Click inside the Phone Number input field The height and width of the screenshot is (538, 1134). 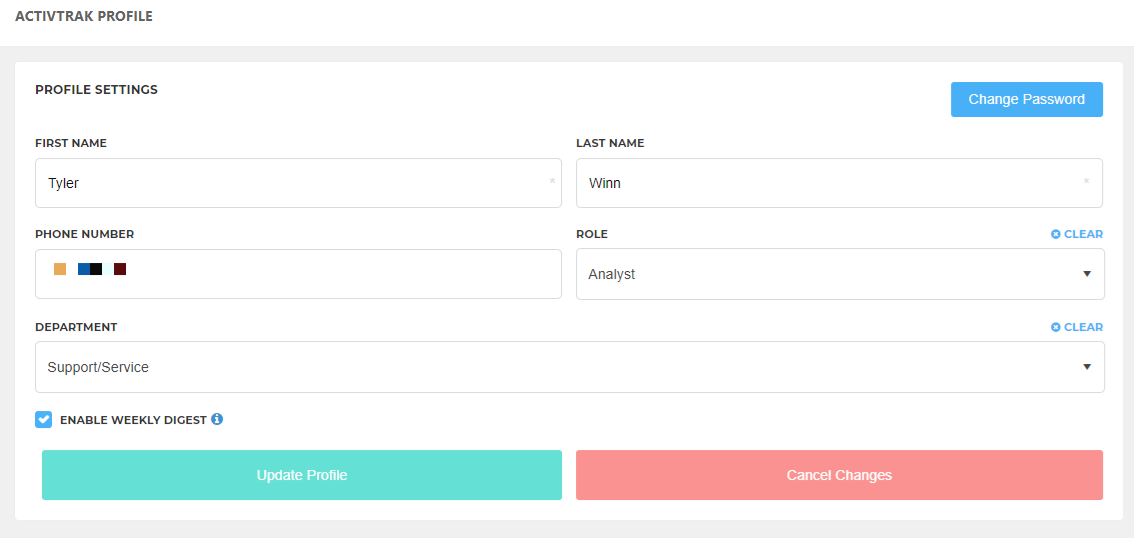pyautogui.click(x=299, y=274)
